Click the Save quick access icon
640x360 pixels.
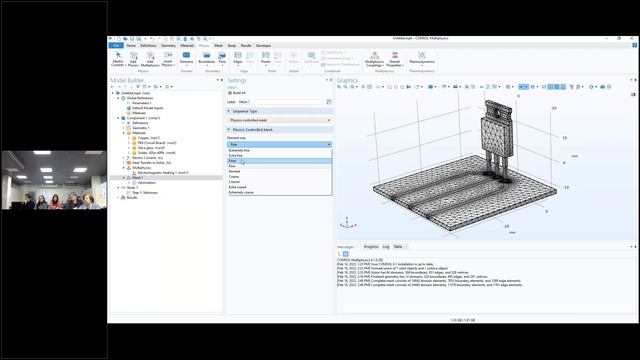(x=132, y=39)
